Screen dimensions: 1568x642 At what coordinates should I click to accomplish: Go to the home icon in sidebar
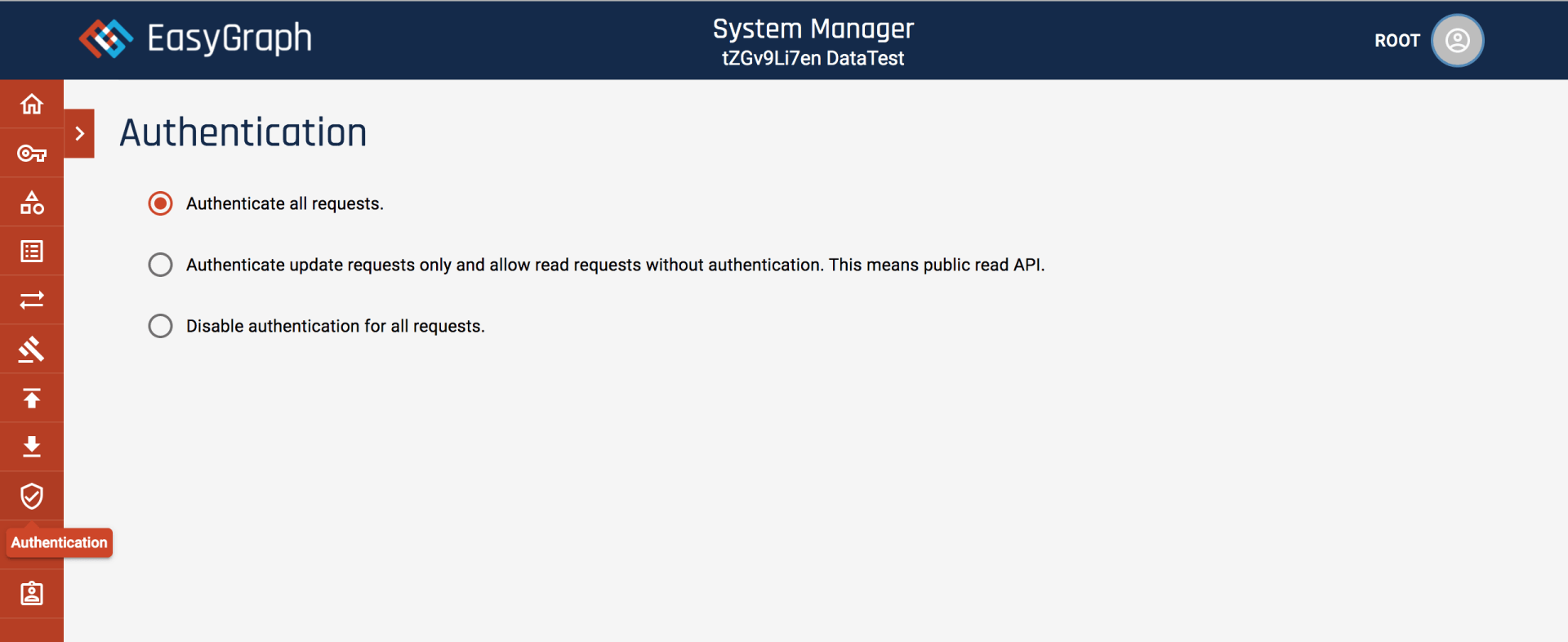[32, 105]
